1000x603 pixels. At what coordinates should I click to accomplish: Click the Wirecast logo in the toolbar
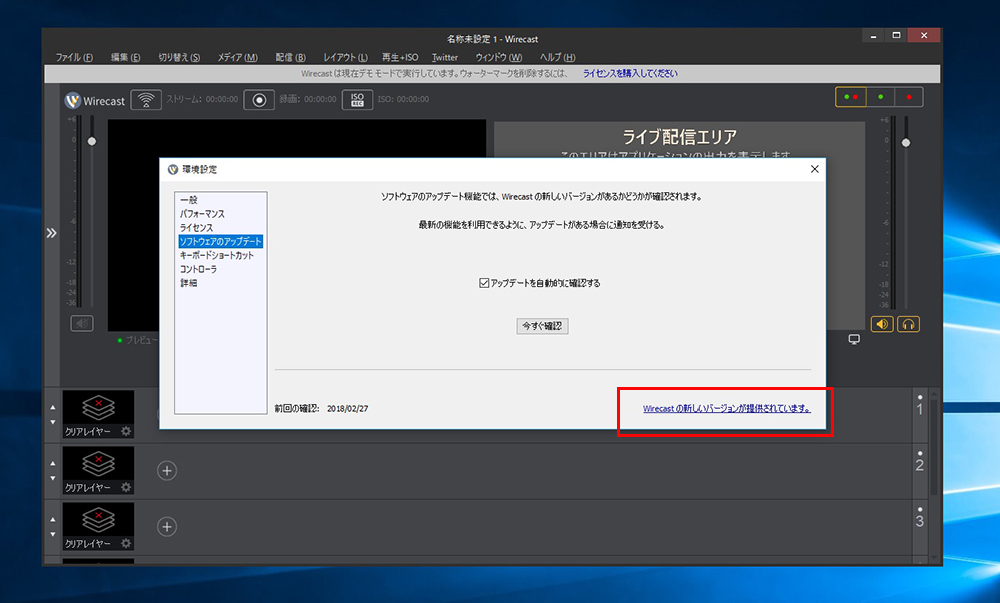coord(95,101)
